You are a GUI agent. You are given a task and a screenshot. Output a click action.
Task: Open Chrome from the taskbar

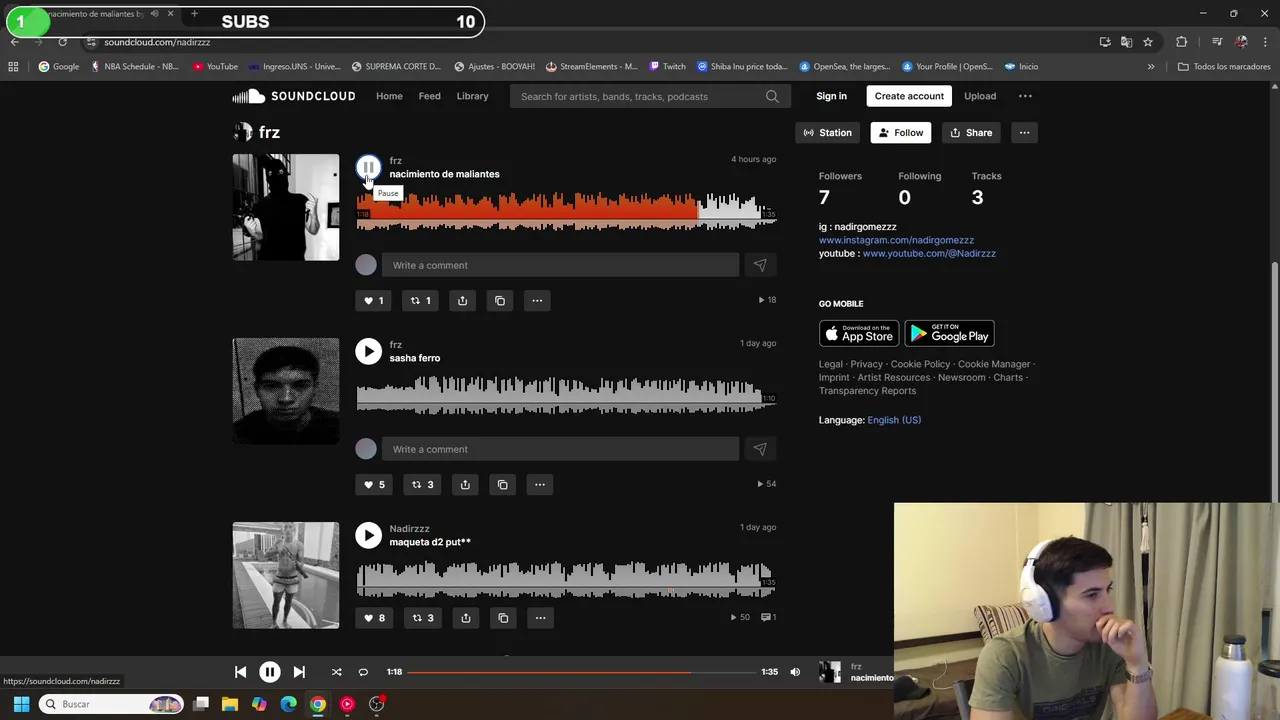318,704
